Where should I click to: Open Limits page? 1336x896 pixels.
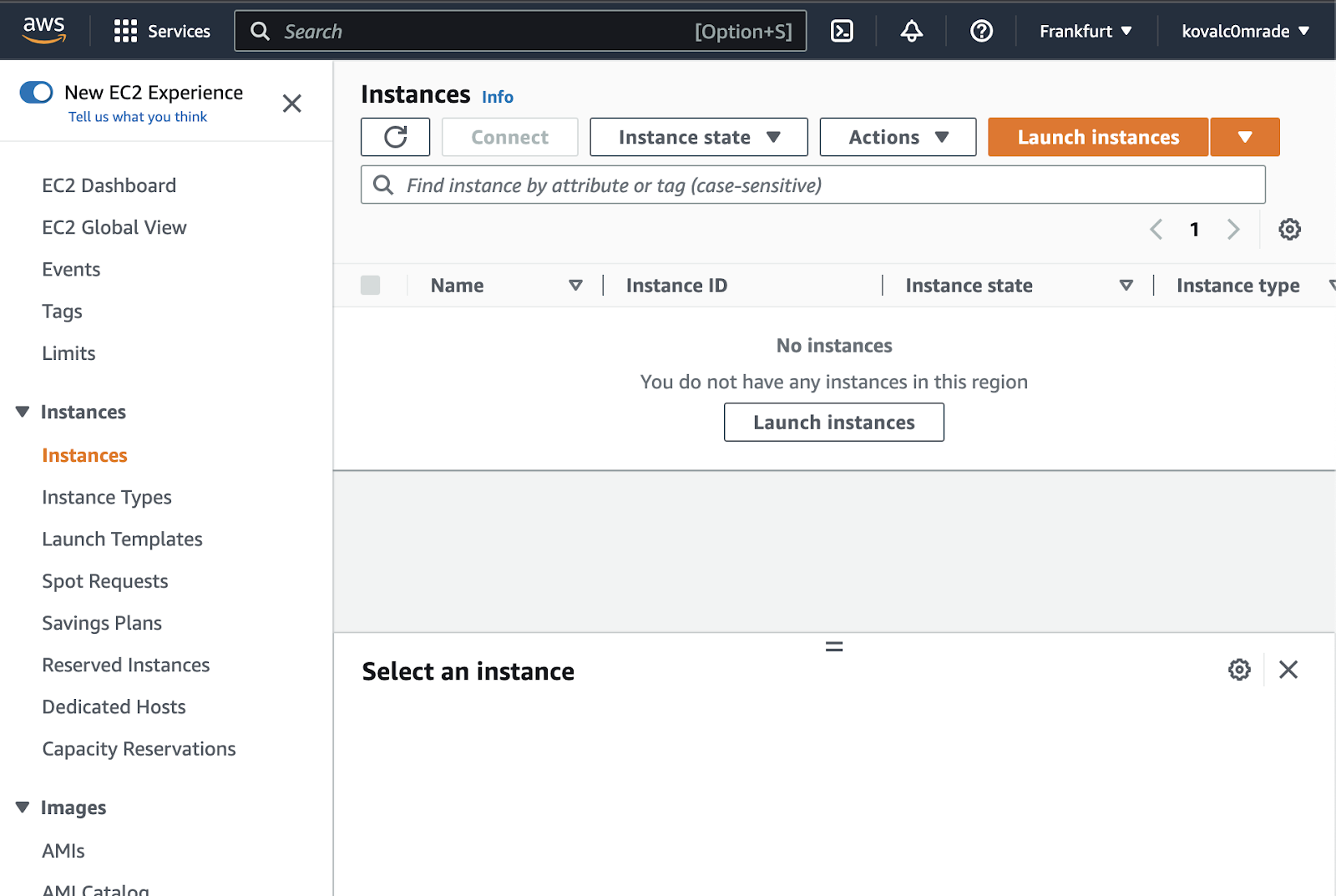click(x=68, y=353)
